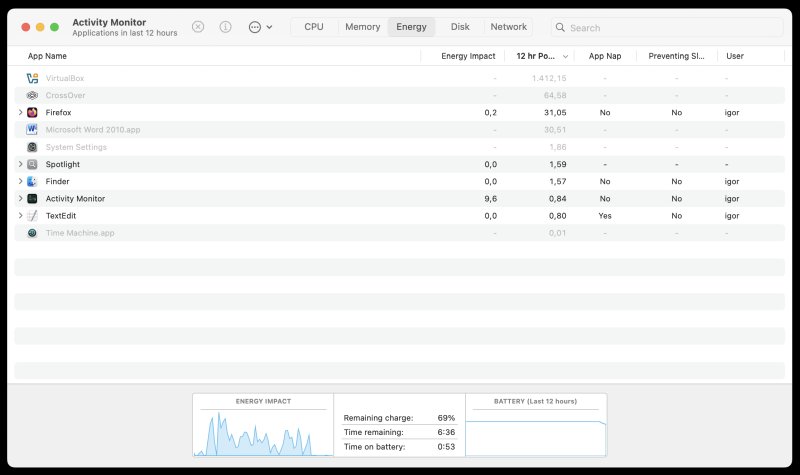Click the Microsoft Word 2010 icon
This screenshot has width=800, height=475.
33,130
